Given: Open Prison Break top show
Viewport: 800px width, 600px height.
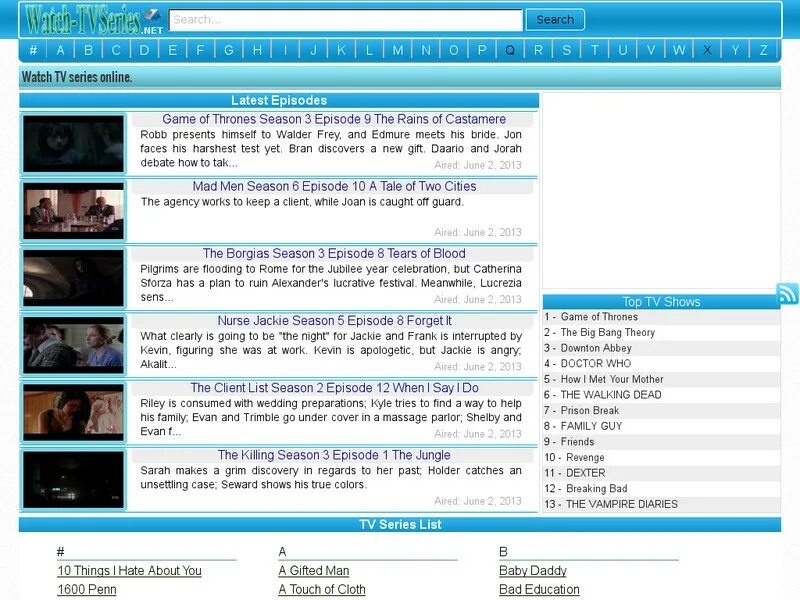Looking at the screenshot, I should click(x=590, y=411).
